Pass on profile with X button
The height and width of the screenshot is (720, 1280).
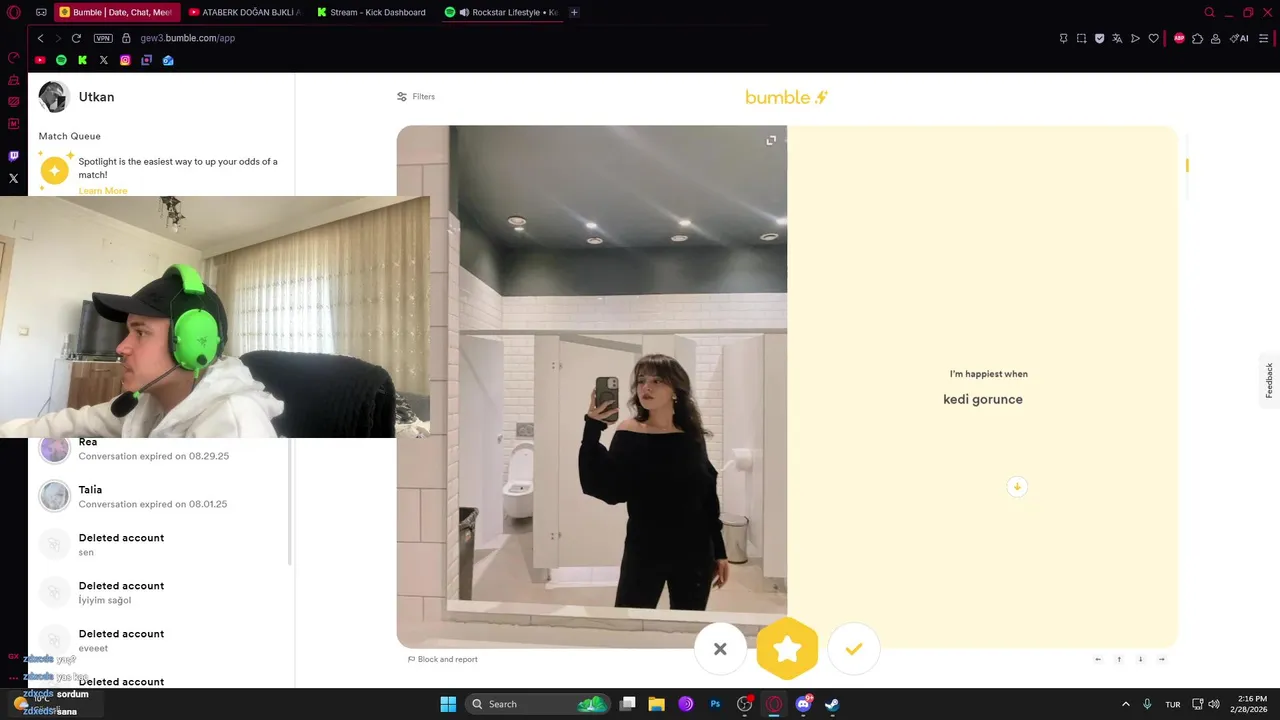(x=720, y=649)
